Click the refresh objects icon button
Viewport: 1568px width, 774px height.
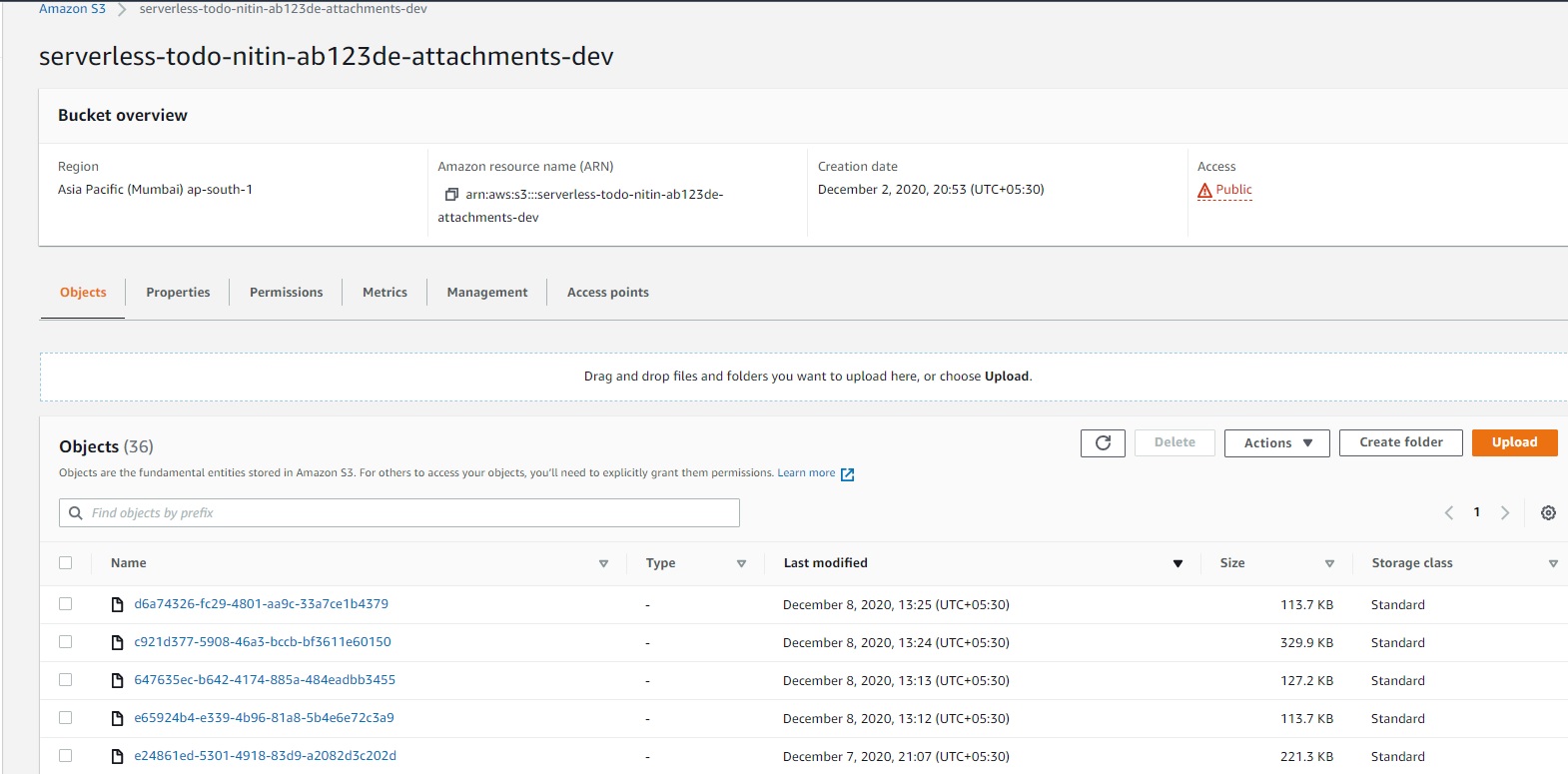click(x=1103, y=442)
